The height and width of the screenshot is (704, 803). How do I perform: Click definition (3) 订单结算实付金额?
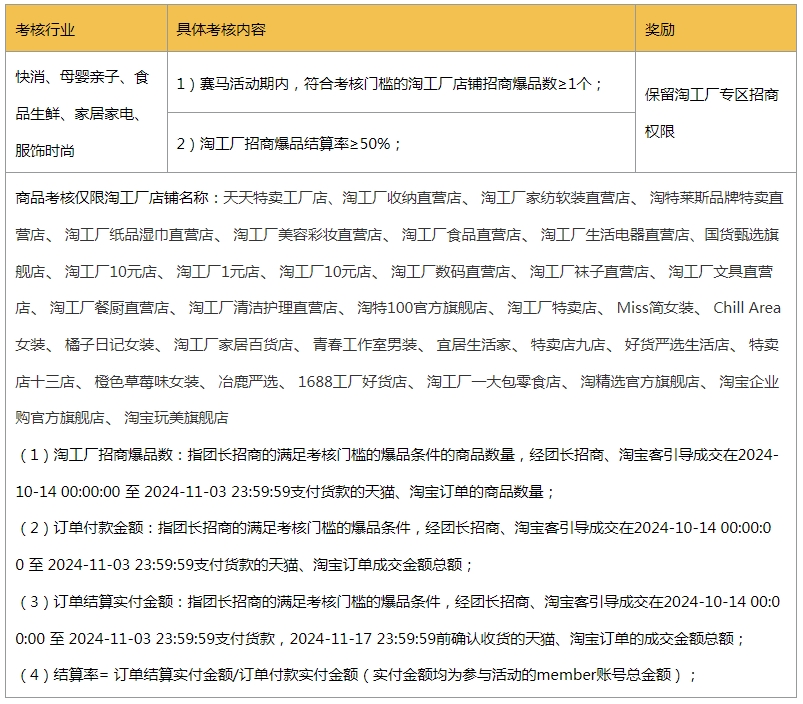tap(398, 620)
